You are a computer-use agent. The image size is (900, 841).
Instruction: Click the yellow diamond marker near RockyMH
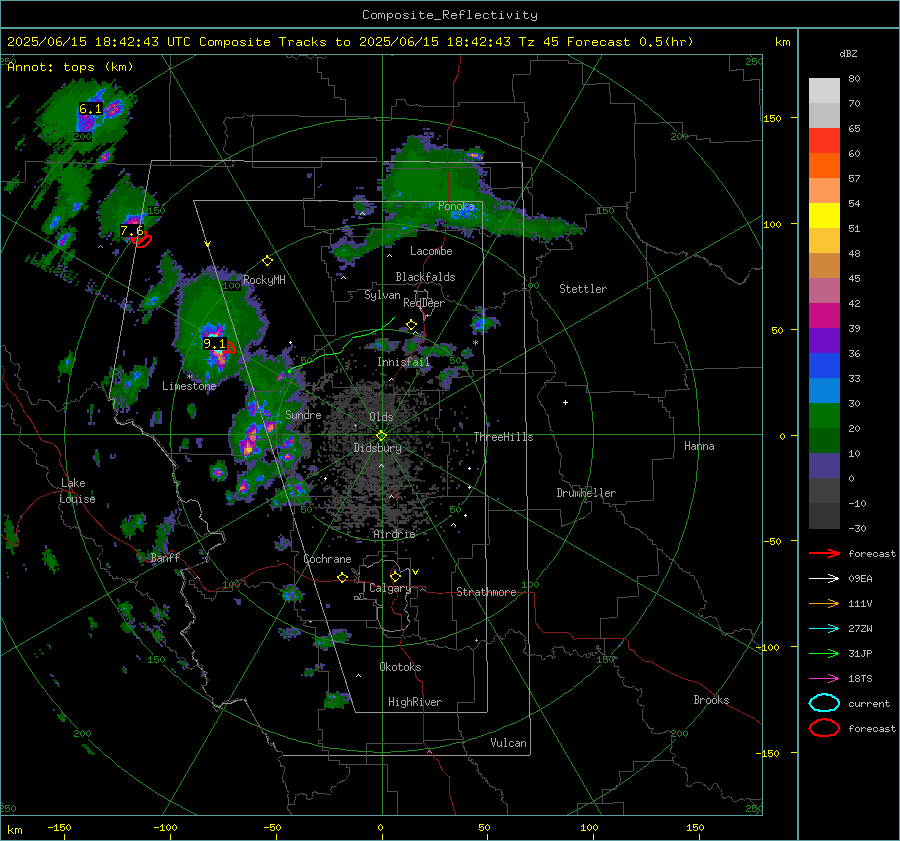click(x=267, y=261)
